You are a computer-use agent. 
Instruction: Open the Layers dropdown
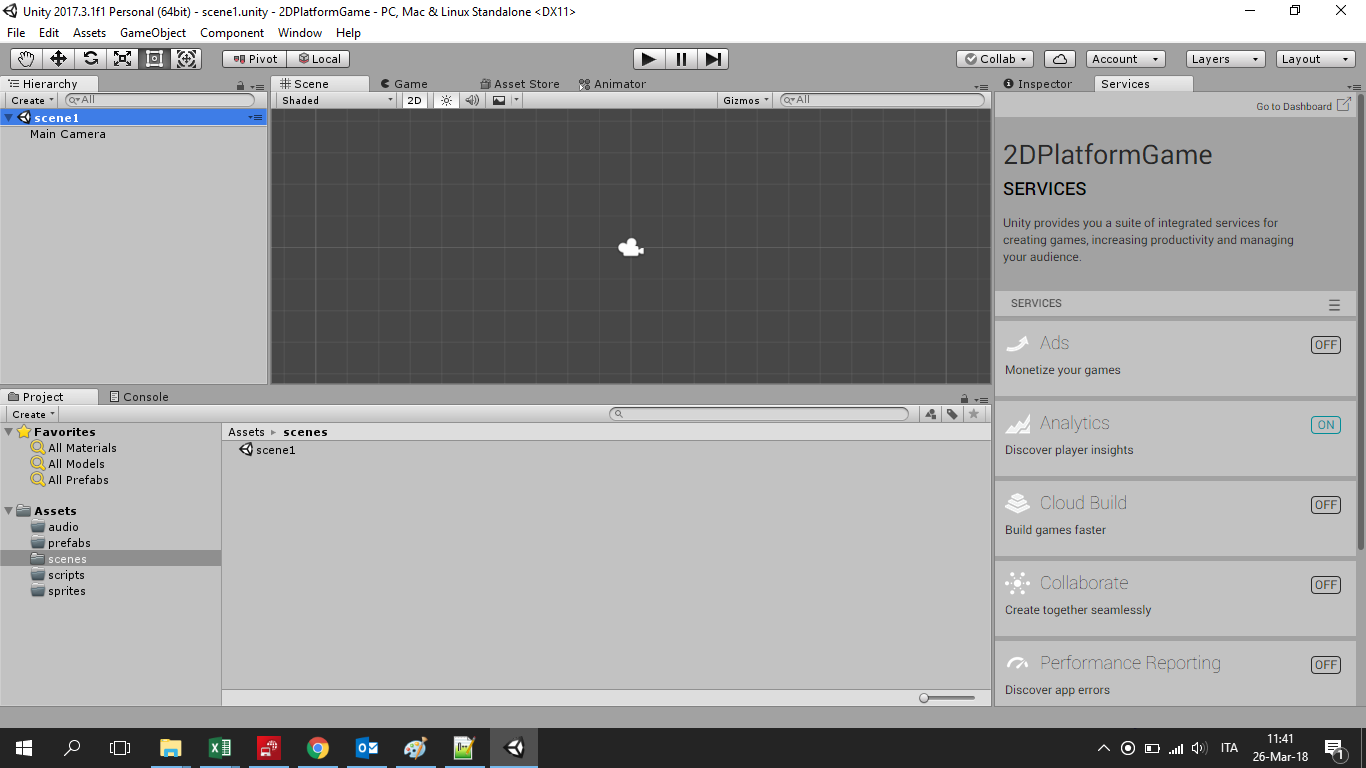click(1225, 59)
